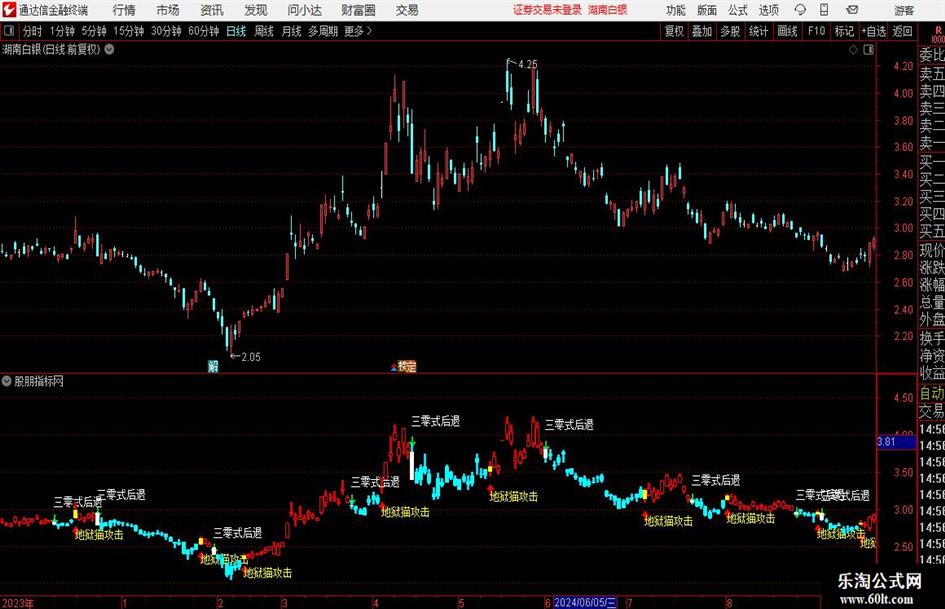Click the 复权 toolbar button

click(x=674, y=31)
